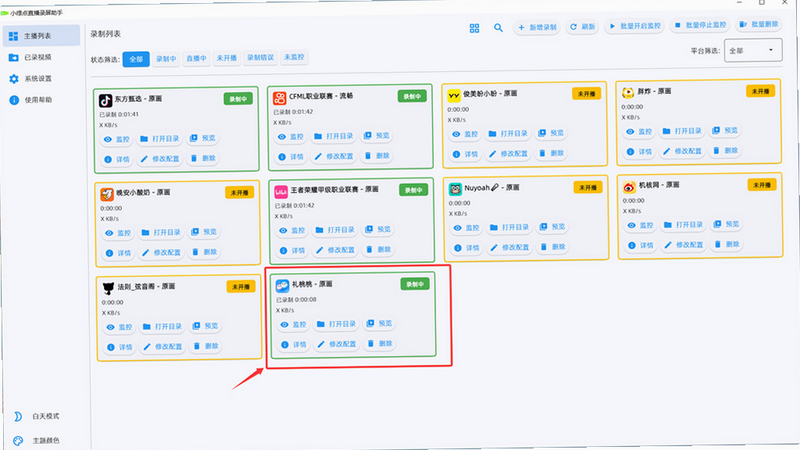Click the black cat logo on 法则_弦音阁 card
This screenshot has height=450, width=800.
[x=109, y=288]
